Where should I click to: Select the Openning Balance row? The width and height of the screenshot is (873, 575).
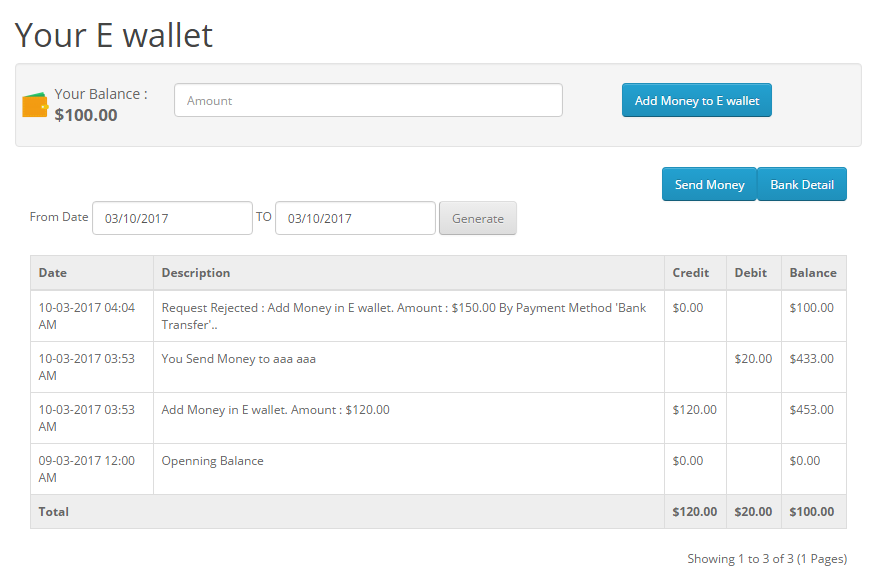pyautogui.click(x=213, y=461)
